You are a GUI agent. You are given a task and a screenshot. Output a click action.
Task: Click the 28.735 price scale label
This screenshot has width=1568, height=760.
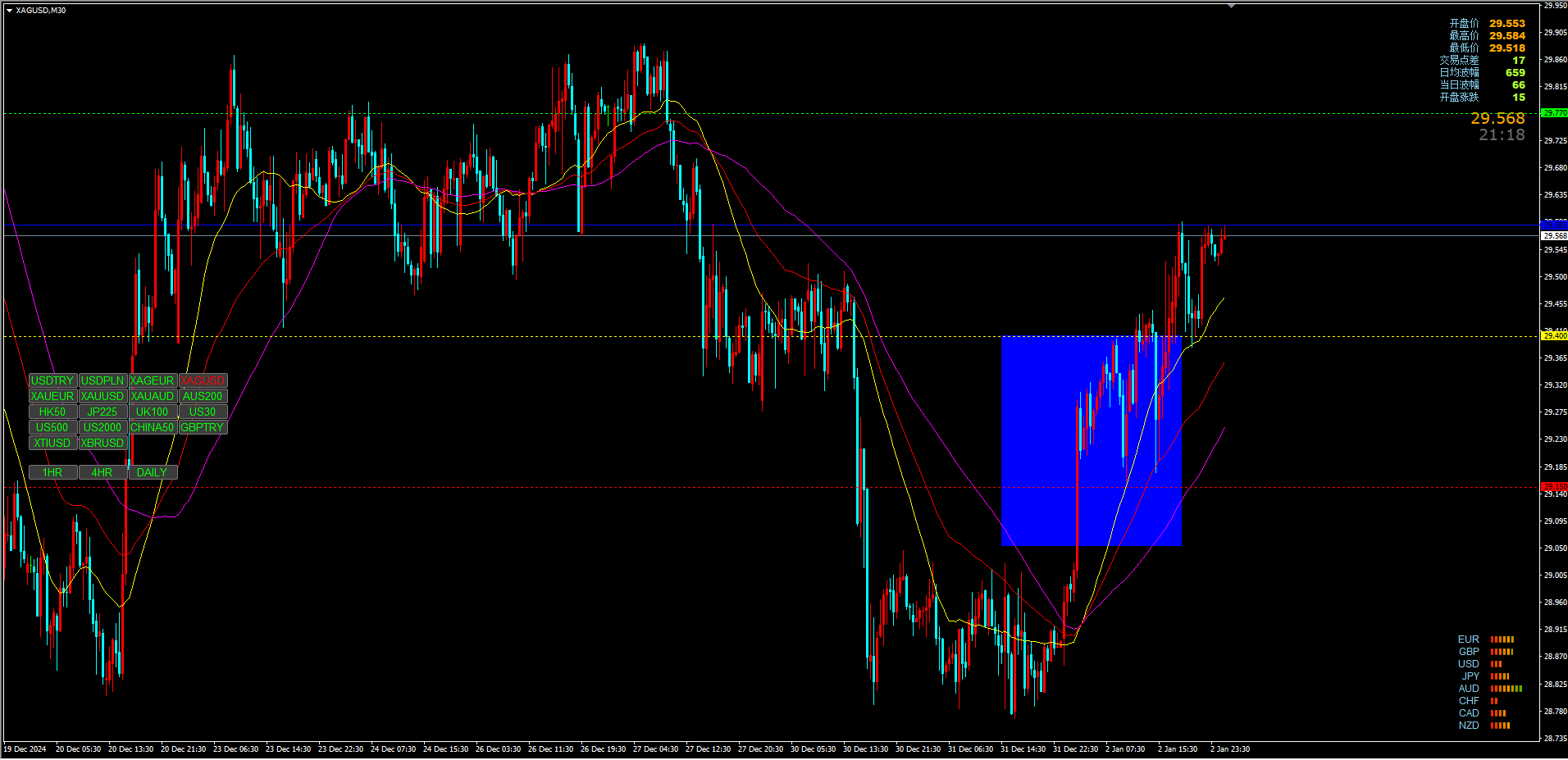pyautogui.click(x=1555, y=739)
